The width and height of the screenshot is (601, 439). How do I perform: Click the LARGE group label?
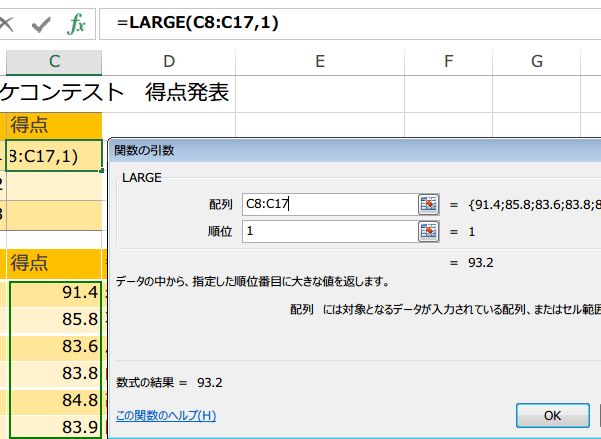point(142,178)
